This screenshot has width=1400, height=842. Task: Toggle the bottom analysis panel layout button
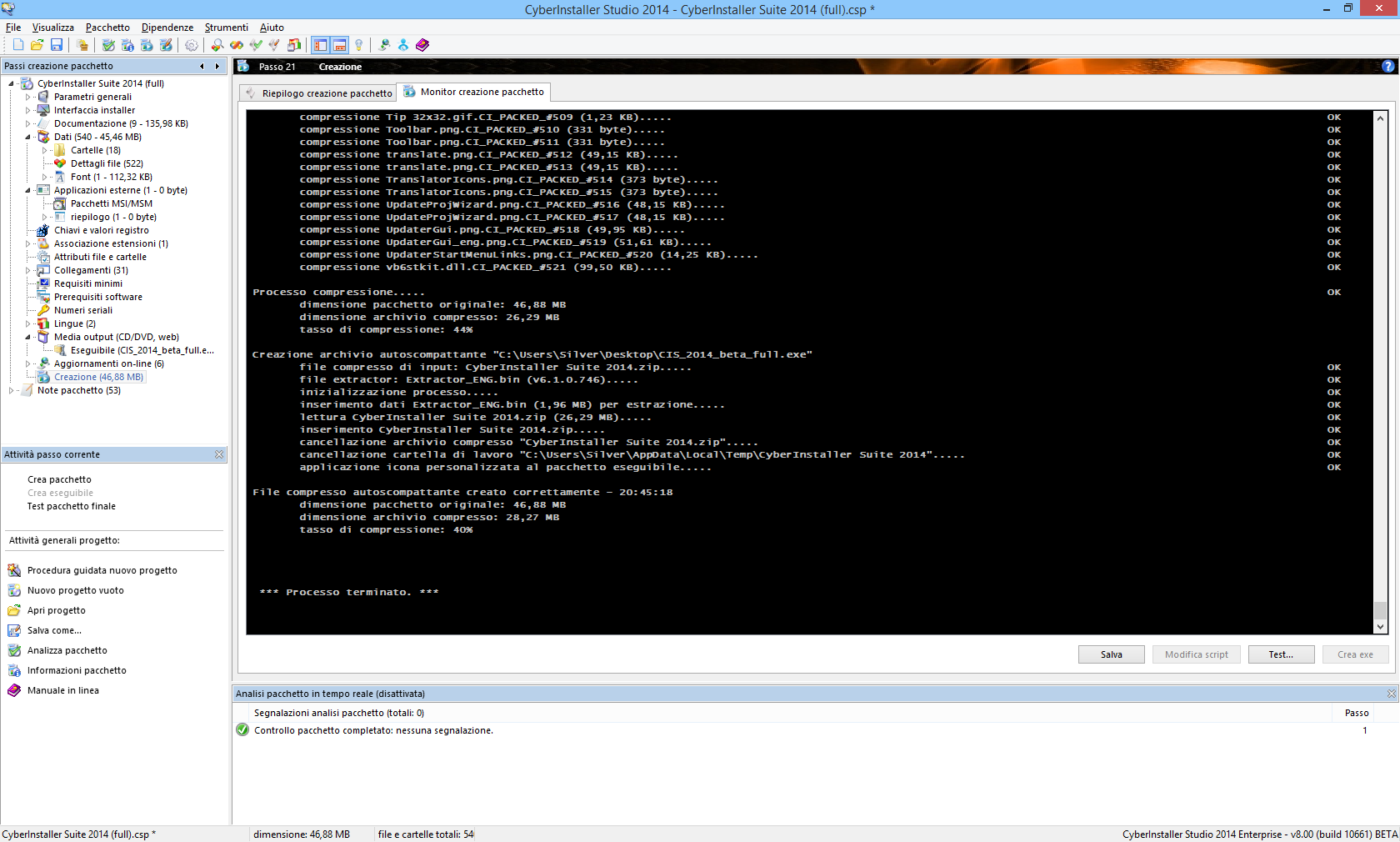click(340, 45)
